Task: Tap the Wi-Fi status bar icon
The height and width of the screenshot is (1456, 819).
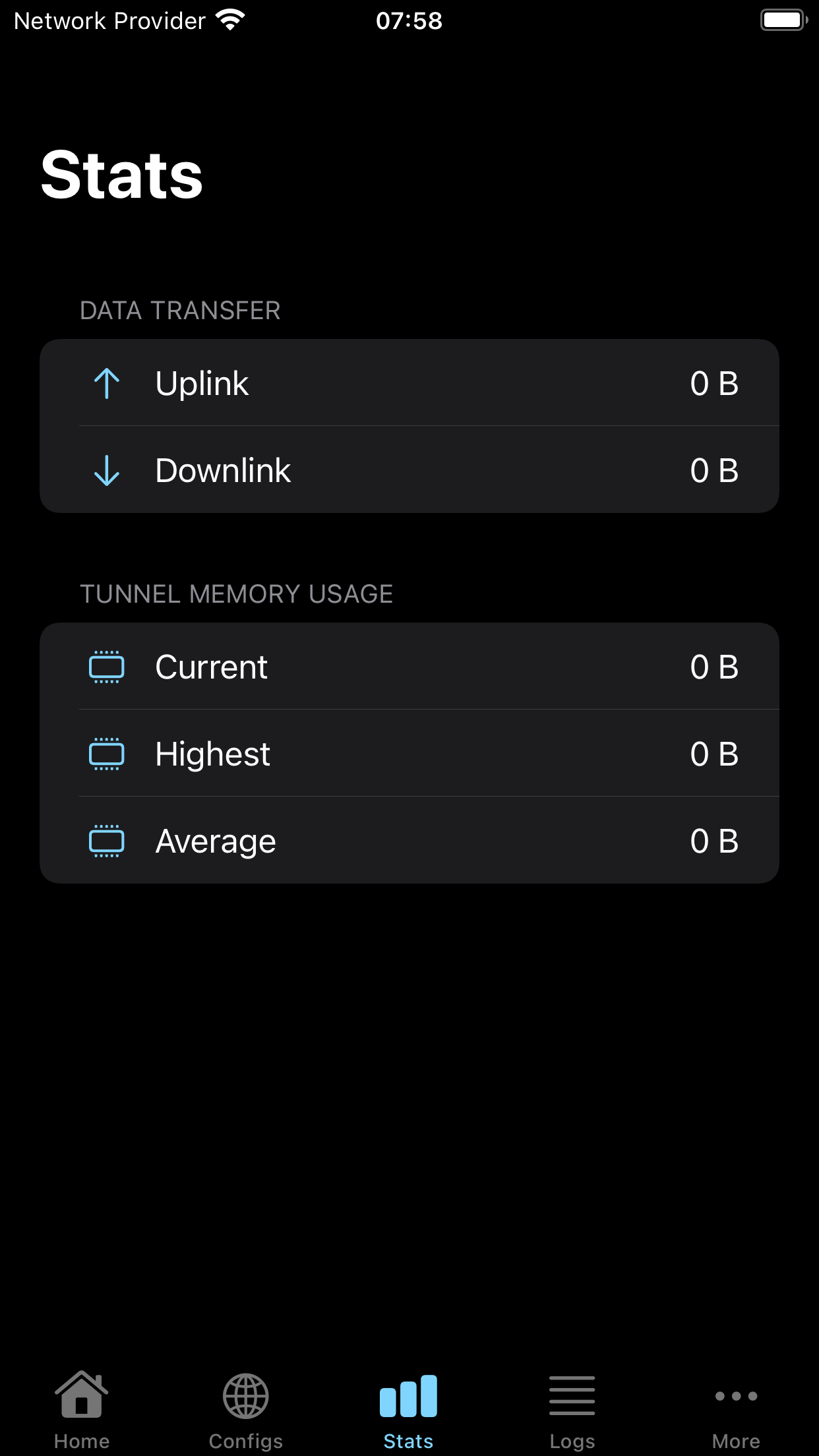Action: click(x=230, y=20)
